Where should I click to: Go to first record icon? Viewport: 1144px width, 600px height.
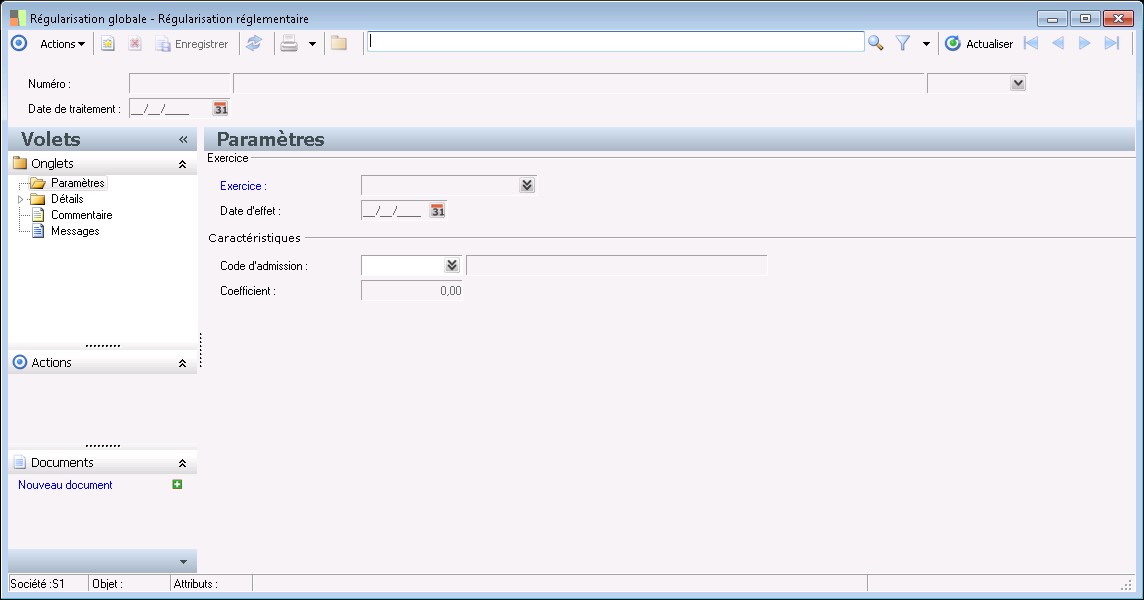point(1031,43)
